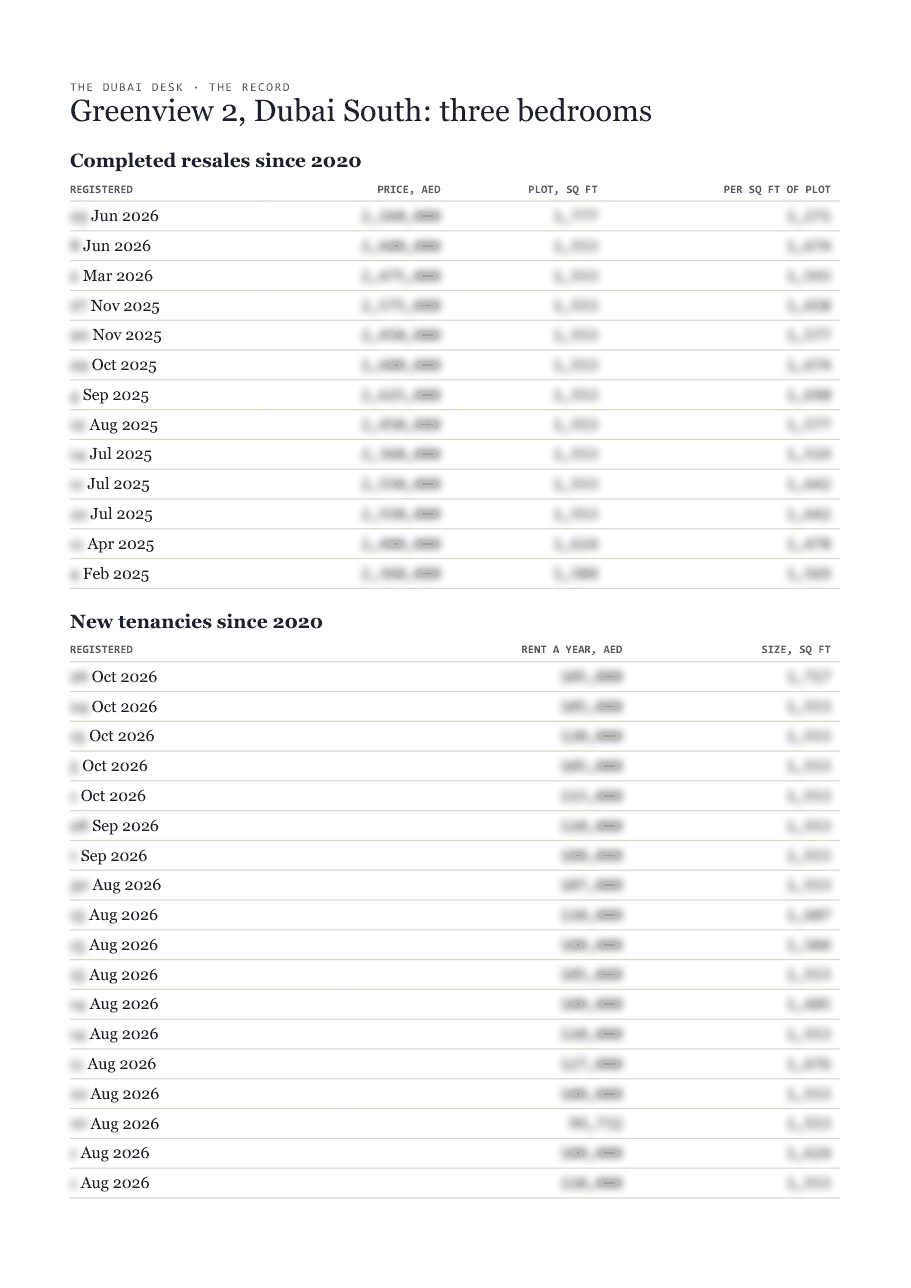Select the Sep 2025 resale row
Image resolution: width=911 pixels, height=1288 pixels.
click(455, 395)
